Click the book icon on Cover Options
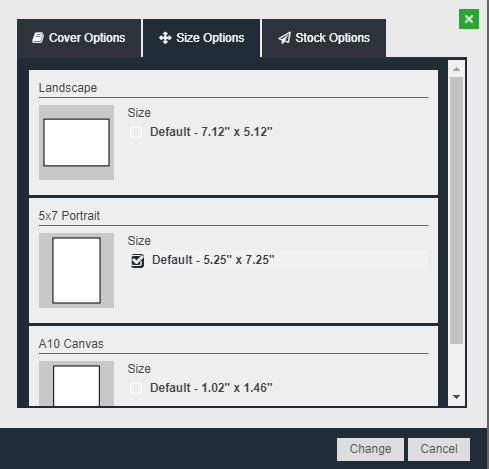Viewport: 489px width, 469px height. 38,38
